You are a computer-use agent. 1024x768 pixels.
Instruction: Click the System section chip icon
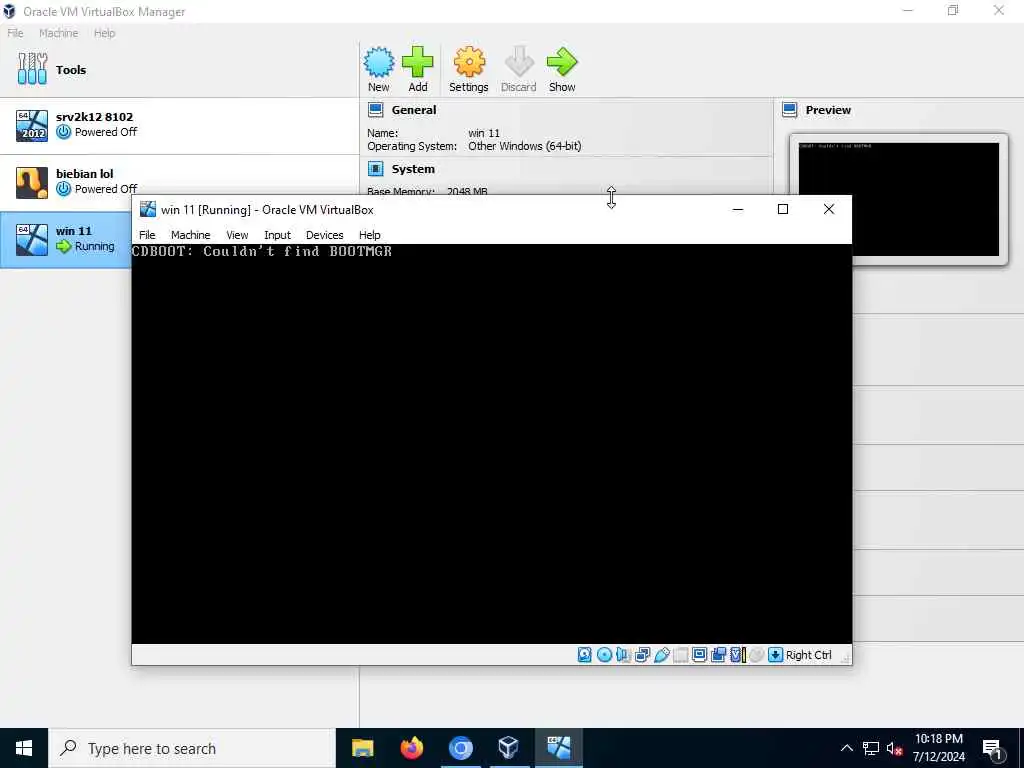[376, 169]
